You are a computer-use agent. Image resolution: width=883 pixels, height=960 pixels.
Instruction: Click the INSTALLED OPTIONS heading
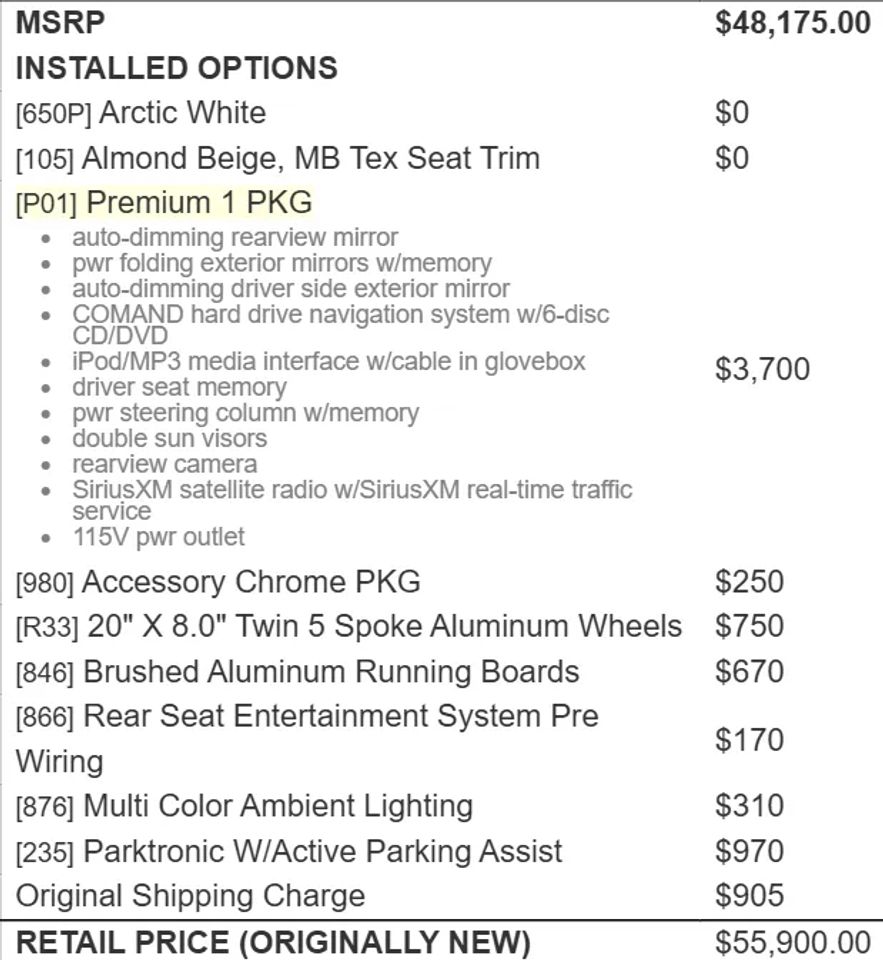[x=176, y=68]
